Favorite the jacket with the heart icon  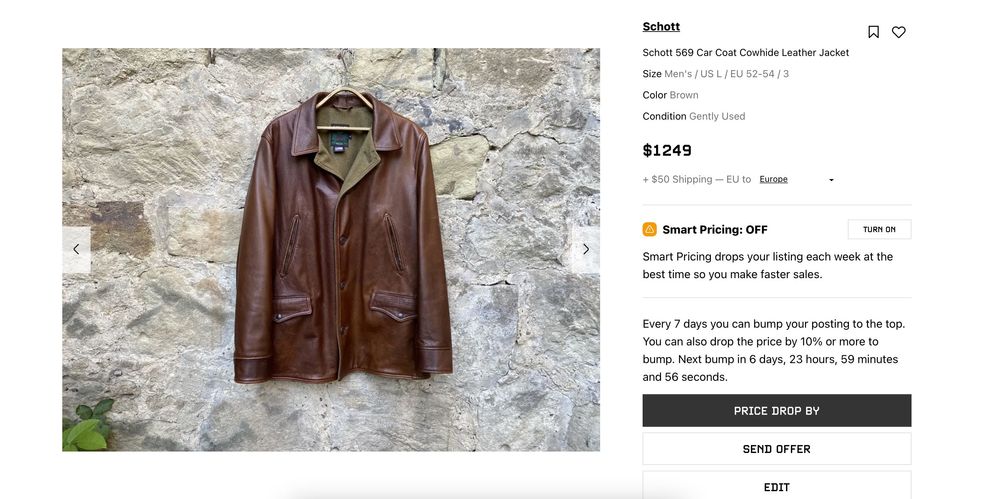[x=899, y=32]
